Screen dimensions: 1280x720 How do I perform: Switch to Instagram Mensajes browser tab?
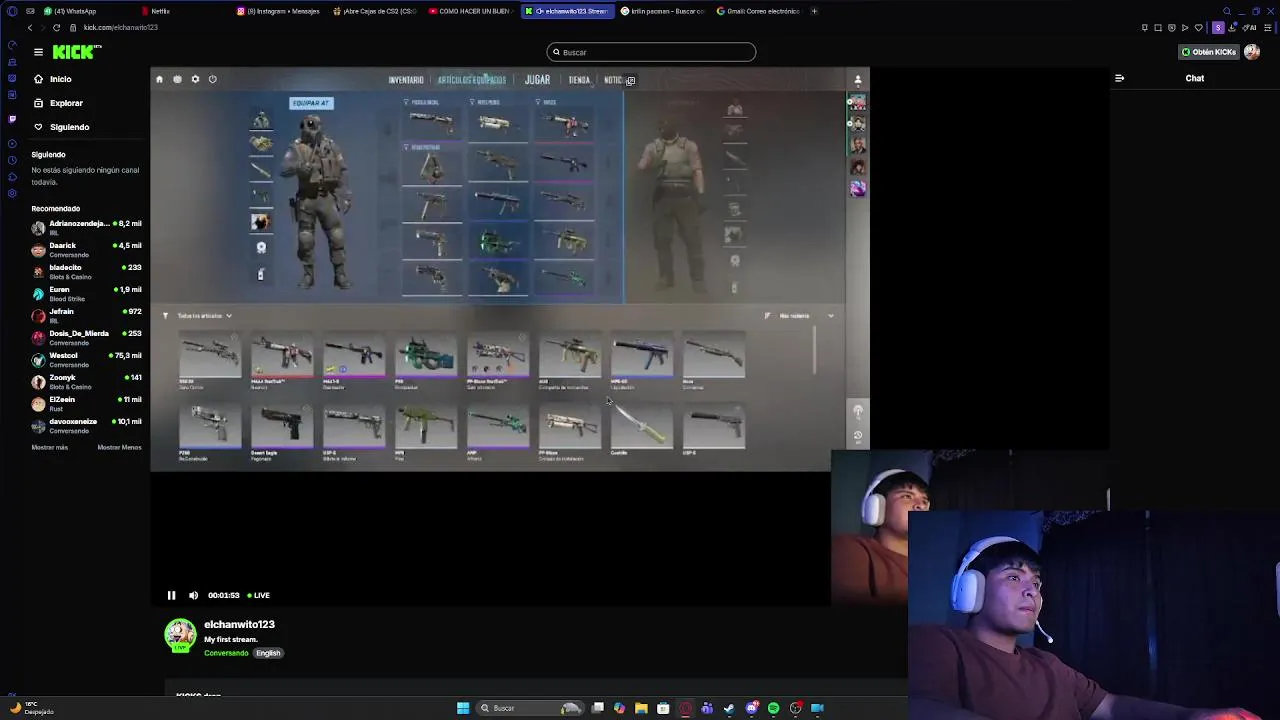[278, 11]
